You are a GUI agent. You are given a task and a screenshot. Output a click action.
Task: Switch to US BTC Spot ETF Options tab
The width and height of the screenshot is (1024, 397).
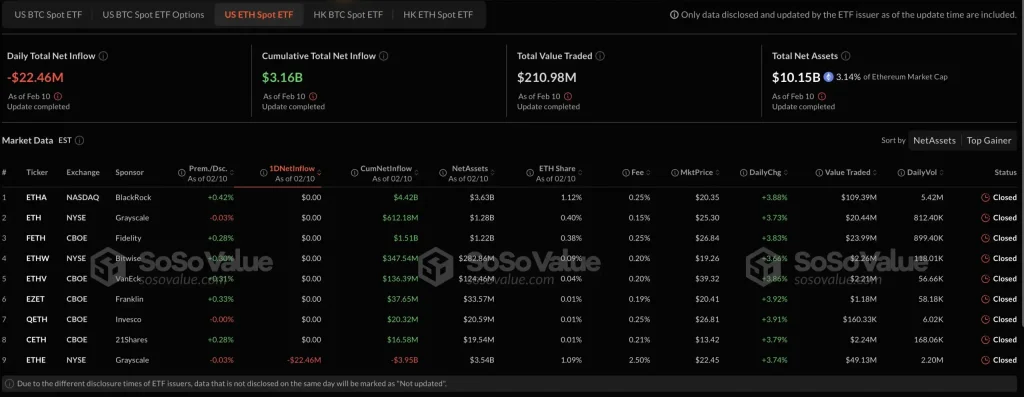click(x=153, y=14)
